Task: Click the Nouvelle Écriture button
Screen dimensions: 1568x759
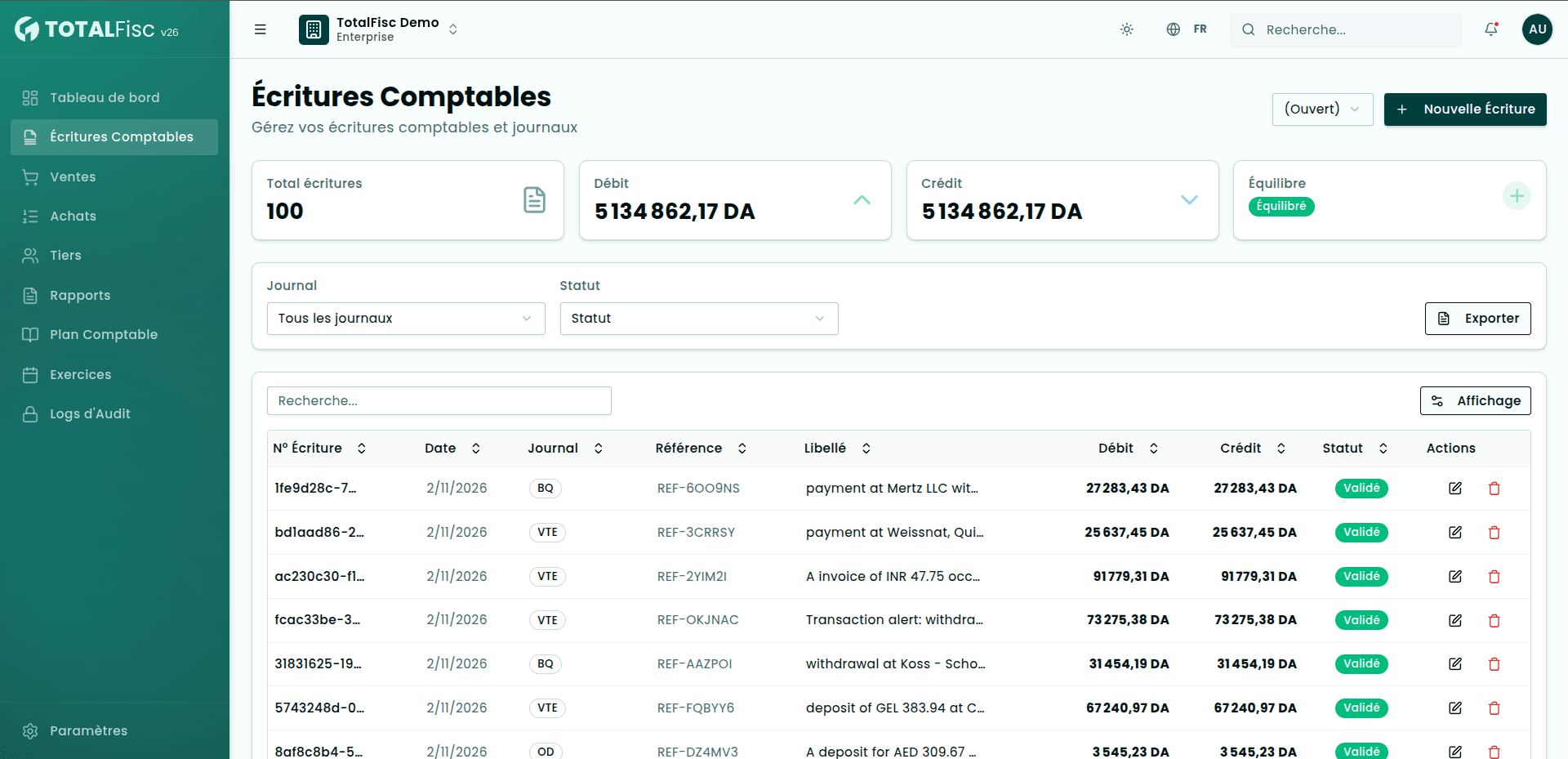Action: [x=1464, y=109]
